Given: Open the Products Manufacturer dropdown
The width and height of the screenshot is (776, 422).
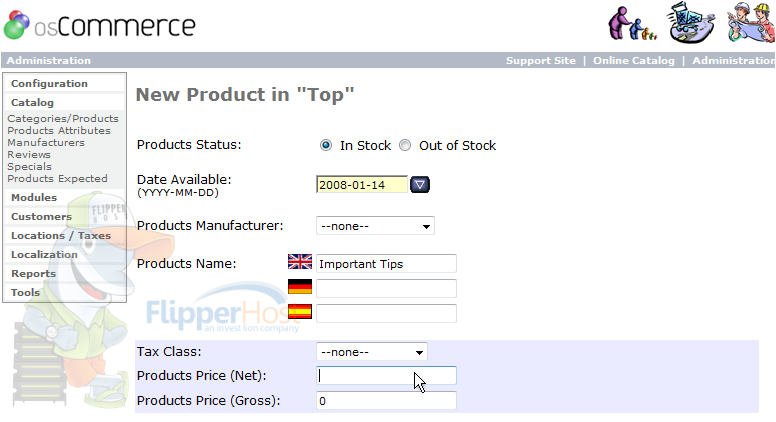Looking at the screenshot, I should pyautogui.click(x=375, y=226).
